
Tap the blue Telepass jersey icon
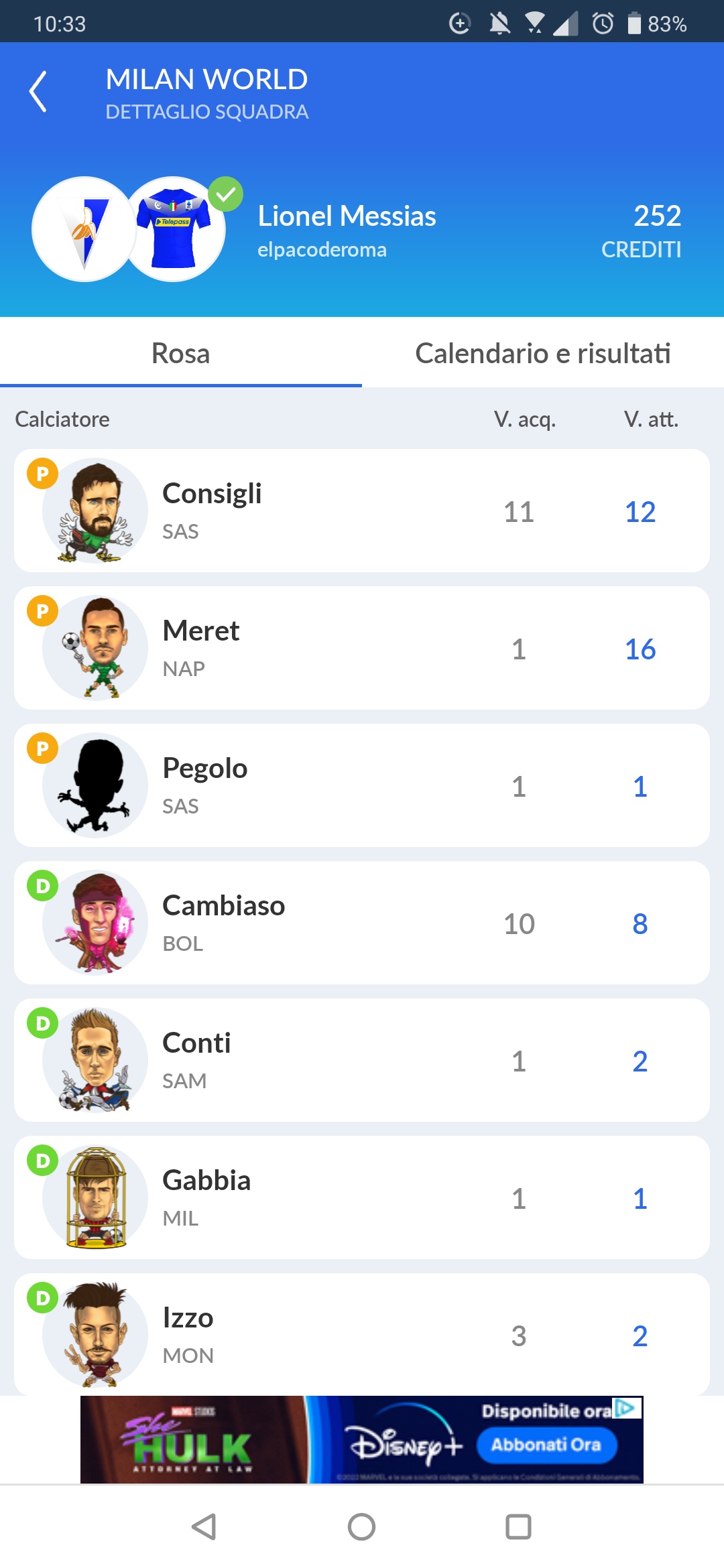click(173, 229)
